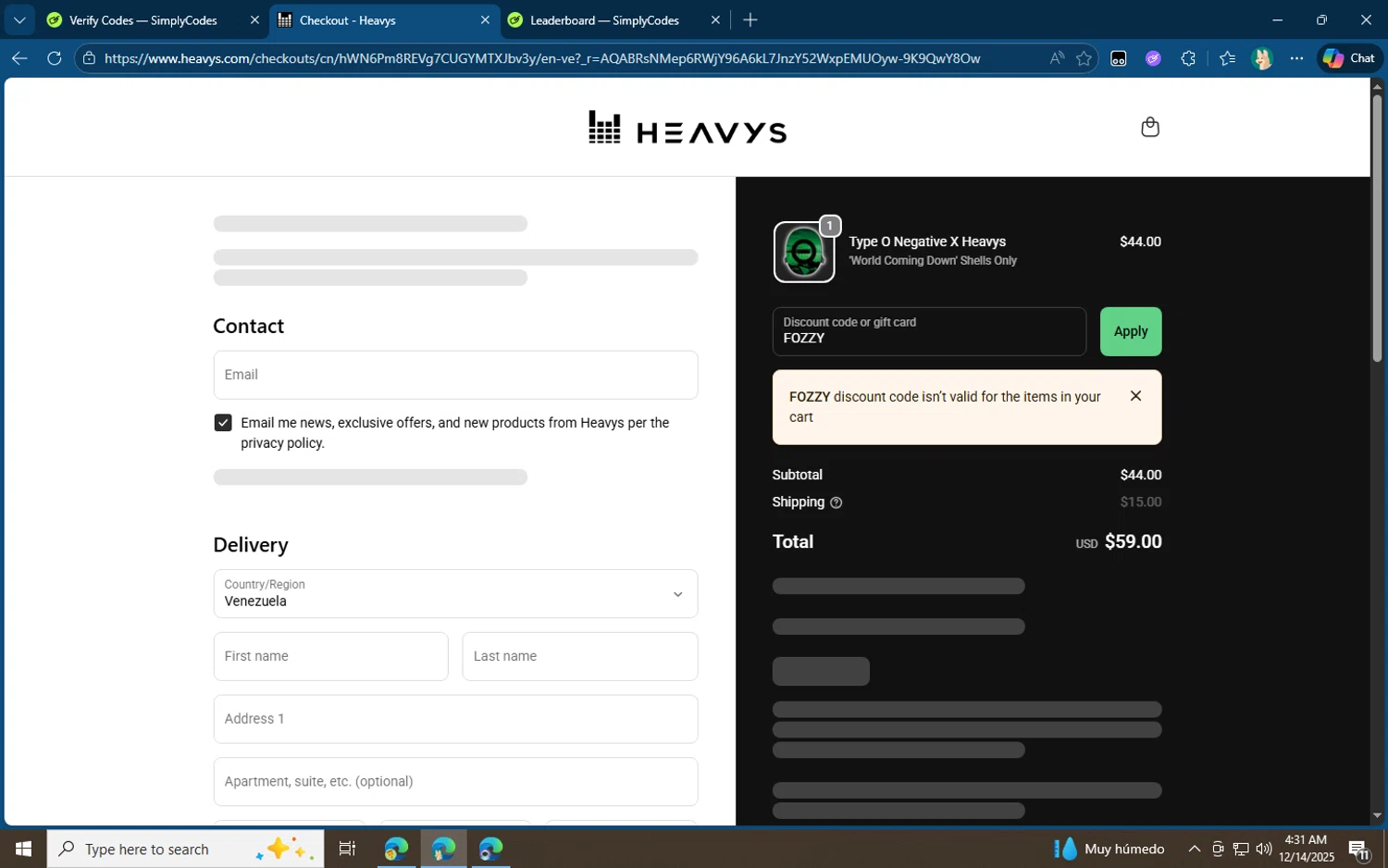1388x868 pixels.
Task: Click the Delivery heading
Action: point(251,545)
